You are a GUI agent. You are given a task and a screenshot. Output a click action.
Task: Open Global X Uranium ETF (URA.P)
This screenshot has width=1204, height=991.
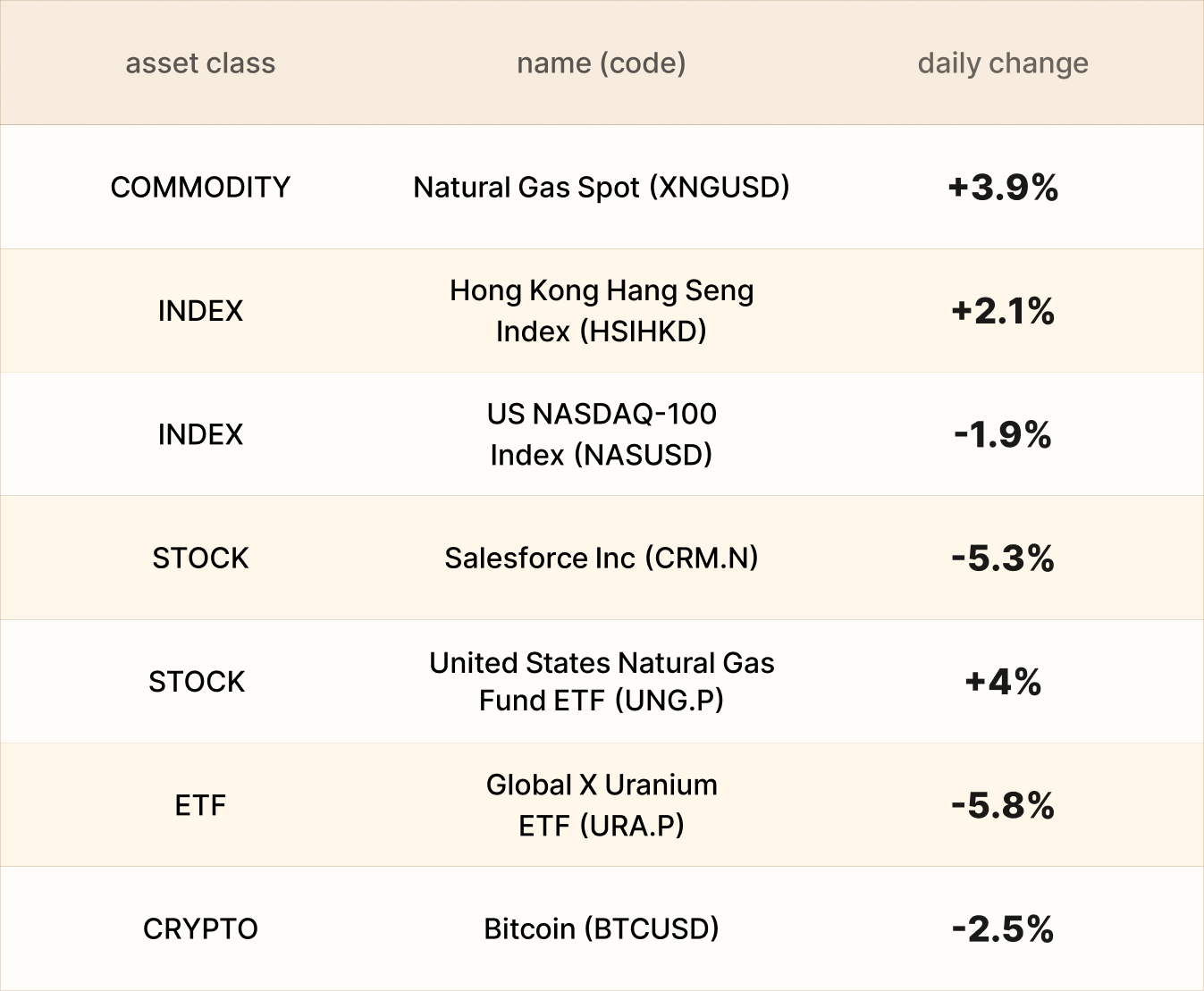(x=601, y=804)
